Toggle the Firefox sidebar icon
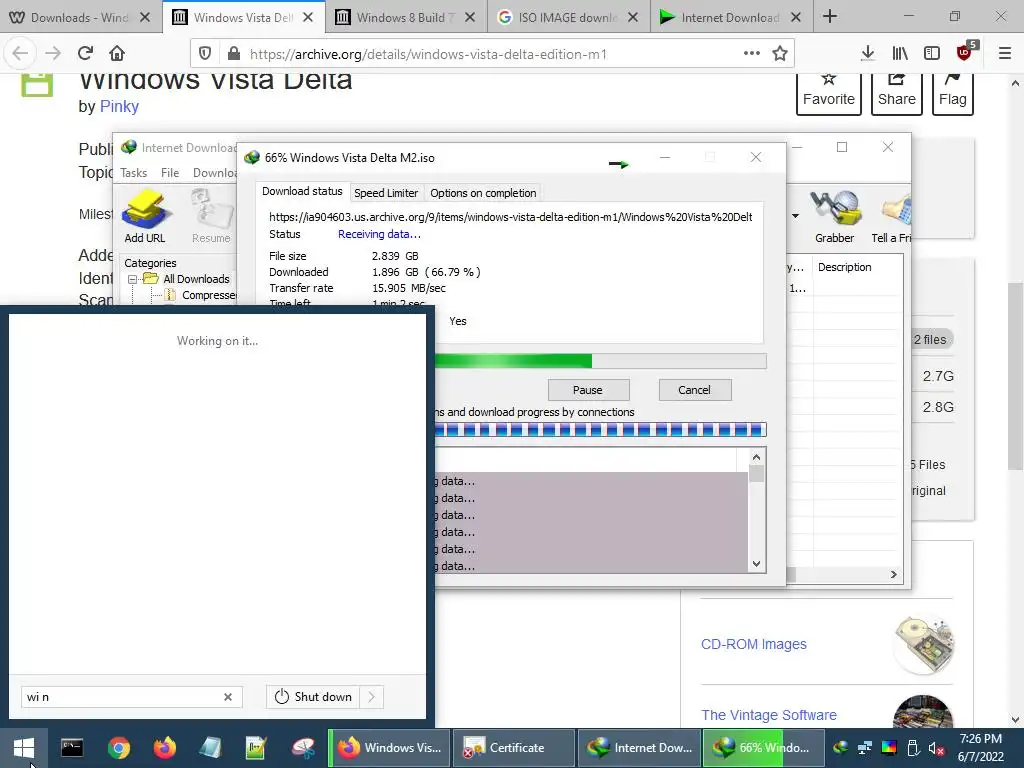This screenshot has height=768, width=1024. [932, 54]
